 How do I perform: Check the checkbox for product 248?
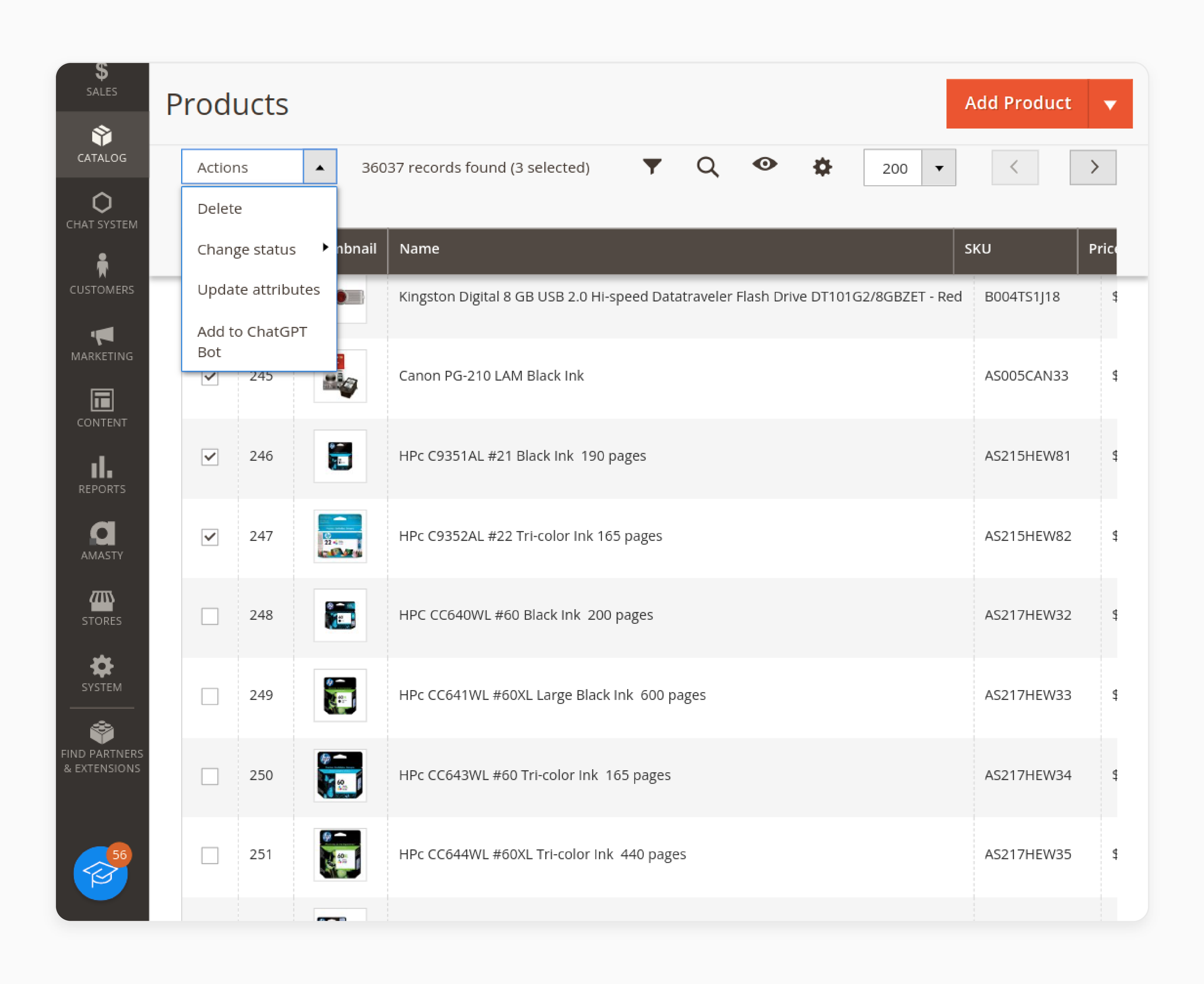(210, 616)
